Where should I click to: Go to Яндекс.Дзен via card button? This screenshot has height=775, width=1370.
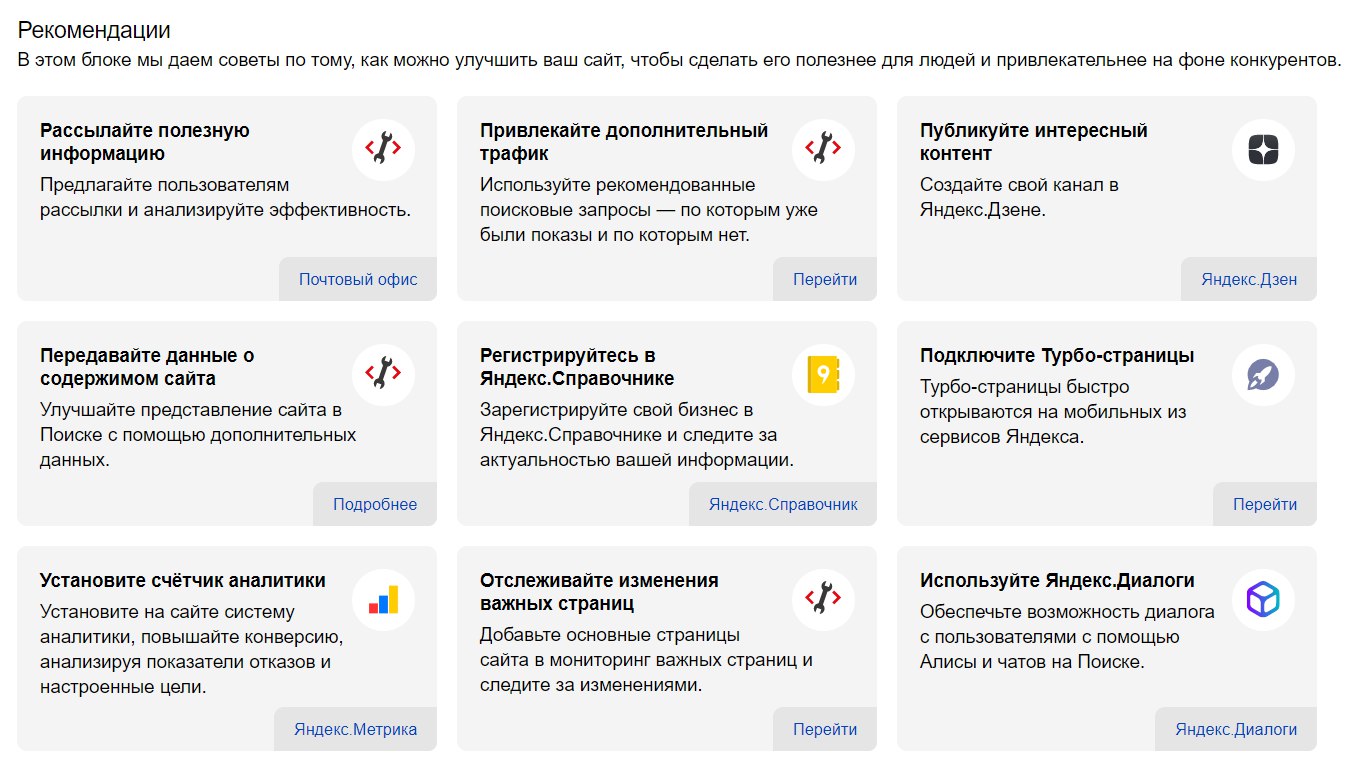pyautogui.click(x=1249, y=279)
